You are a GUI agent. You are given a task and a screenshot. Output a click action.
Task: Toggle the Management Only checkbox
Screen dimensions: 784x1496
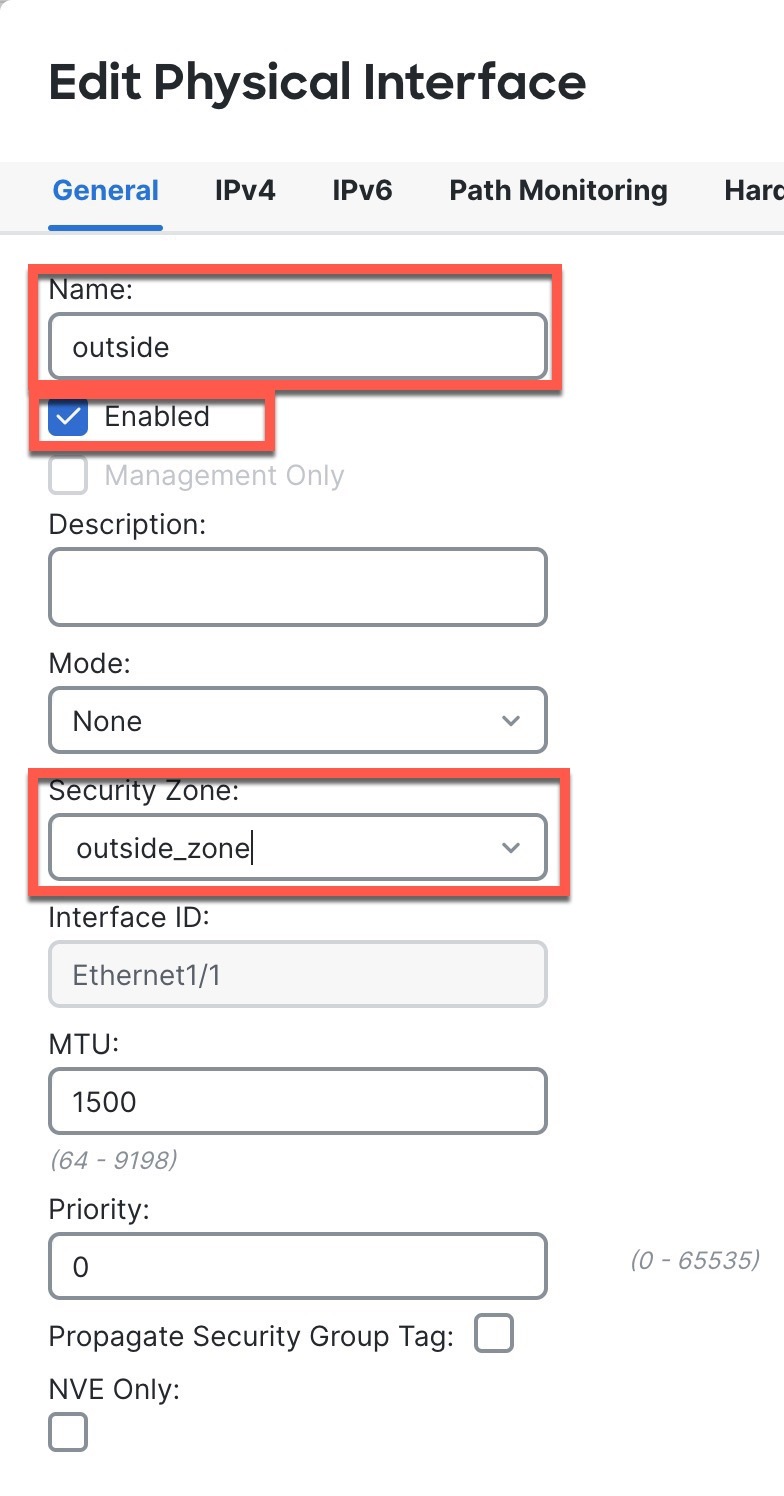pos(69,476)
